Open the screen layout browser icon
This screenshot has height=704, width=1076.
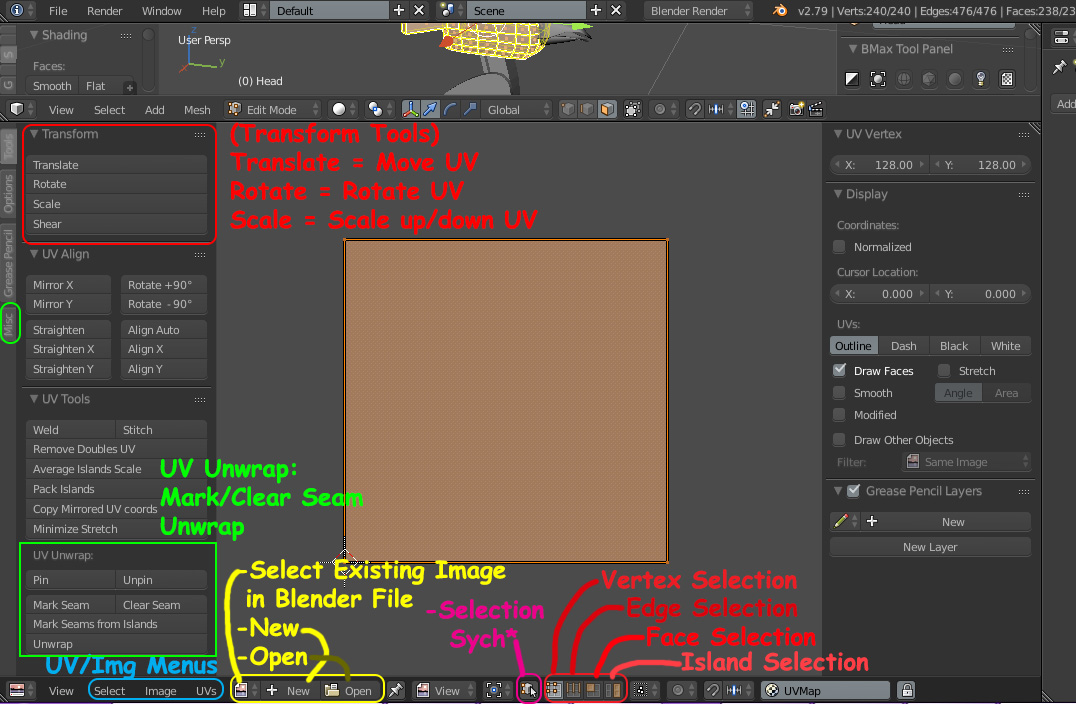(x=250, y=10)
